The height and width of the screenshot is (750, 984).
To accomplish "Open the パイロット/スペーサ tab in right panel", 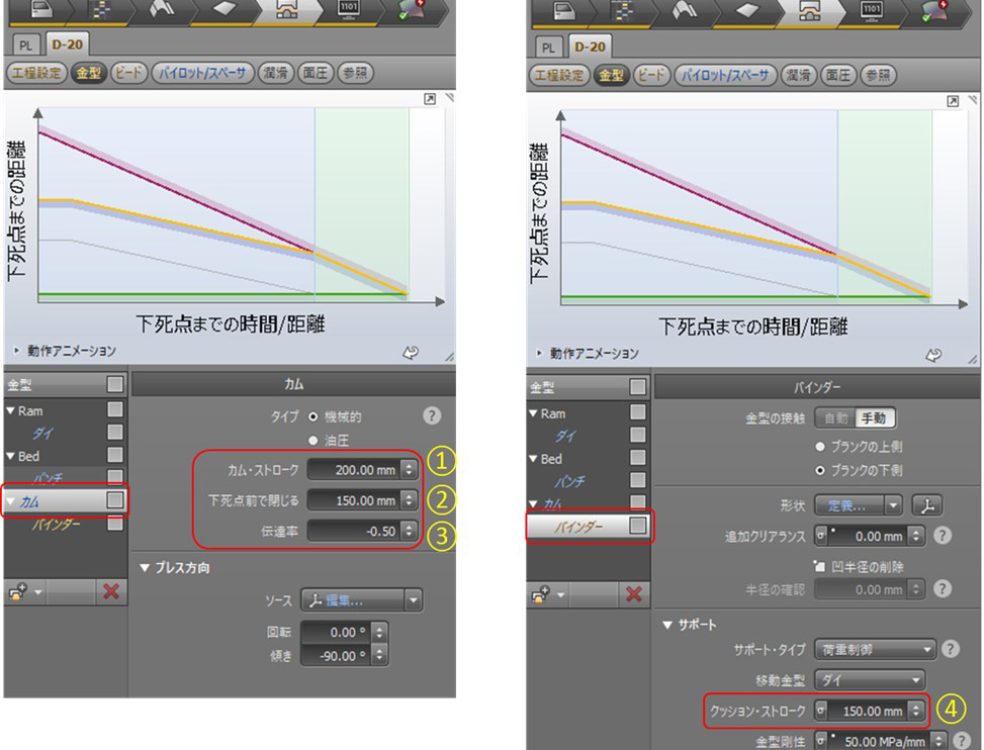I will click(725, 75).
